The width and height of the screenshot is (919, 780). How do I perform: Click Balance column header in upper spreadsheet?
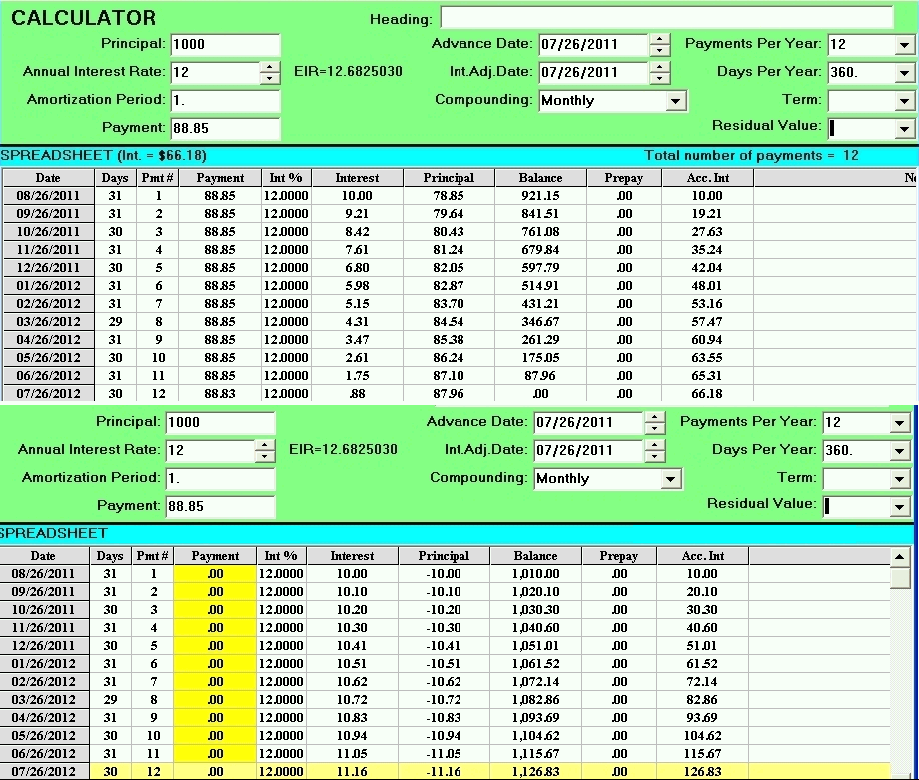pyautogui.click(x=540, y=178)
